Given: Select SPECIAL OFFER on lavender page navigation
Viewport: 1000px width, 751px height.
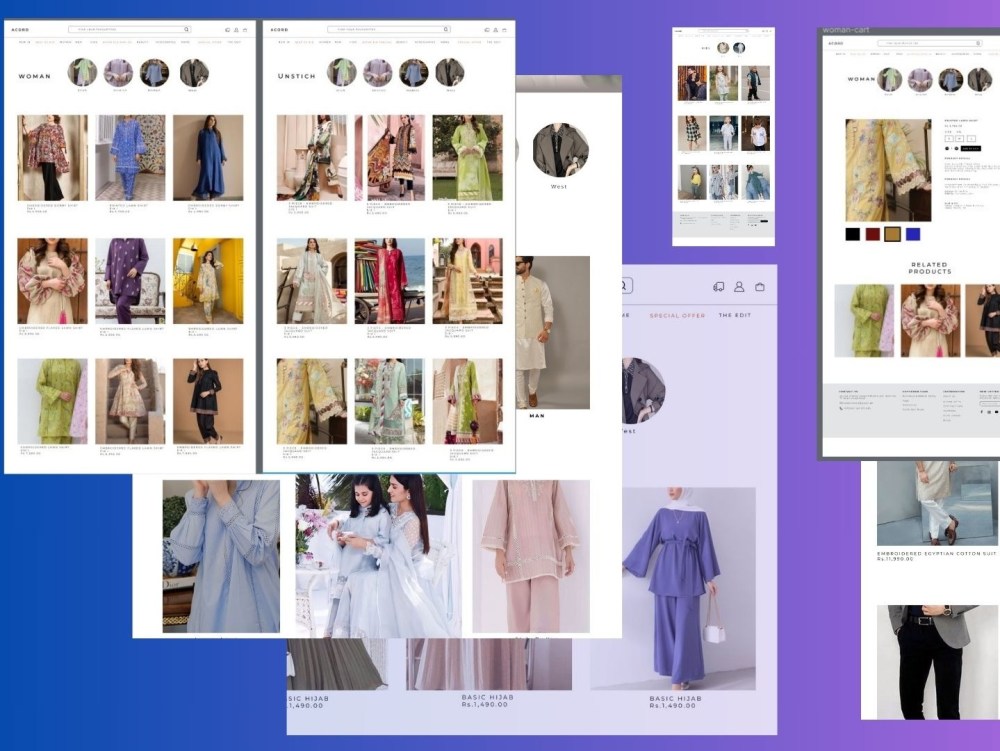Looking at the screenshot, I should [x=677, y=316].
